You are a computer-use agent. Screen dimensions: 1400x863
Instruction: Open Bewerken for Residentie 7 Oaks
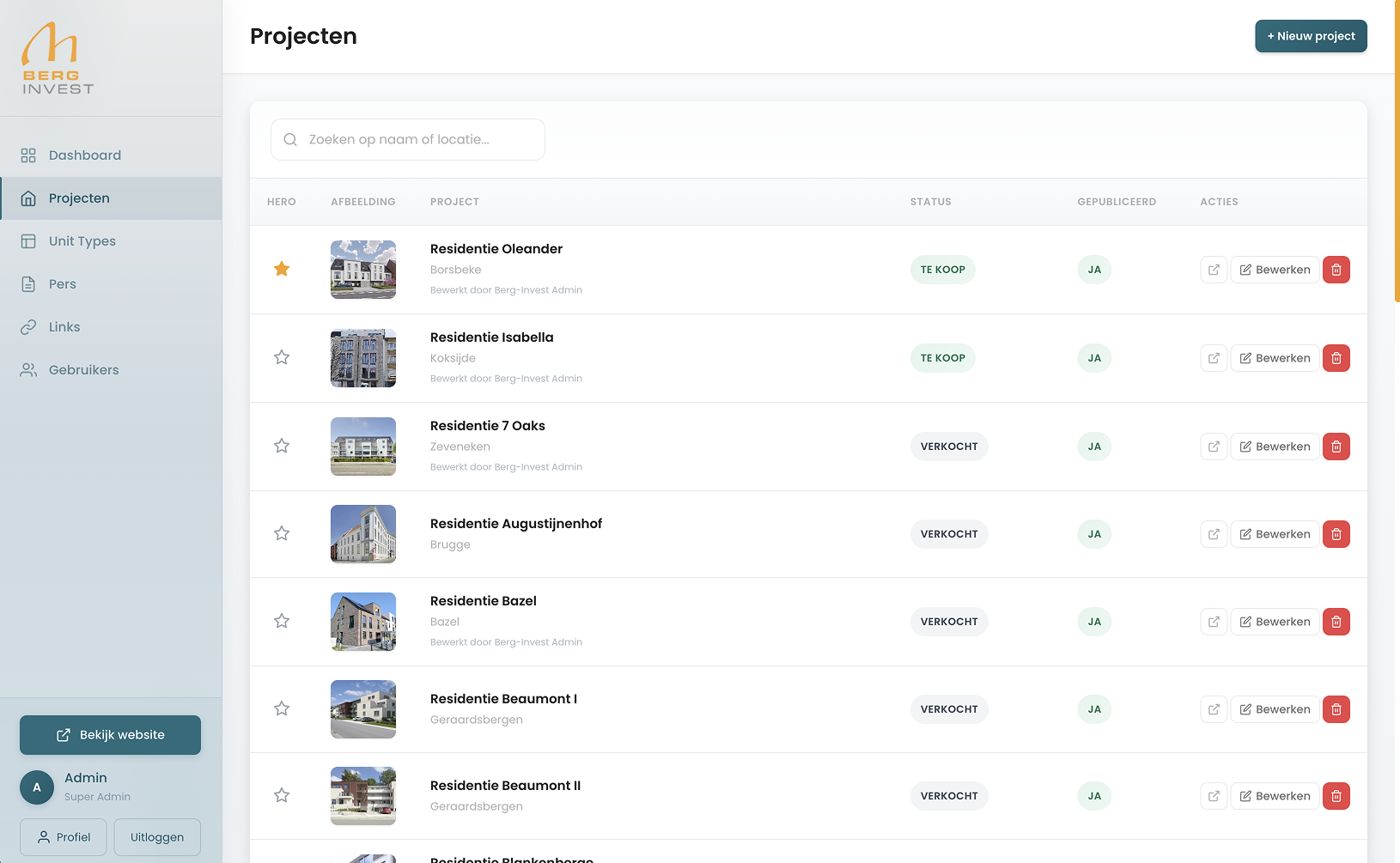point(1275,446)
